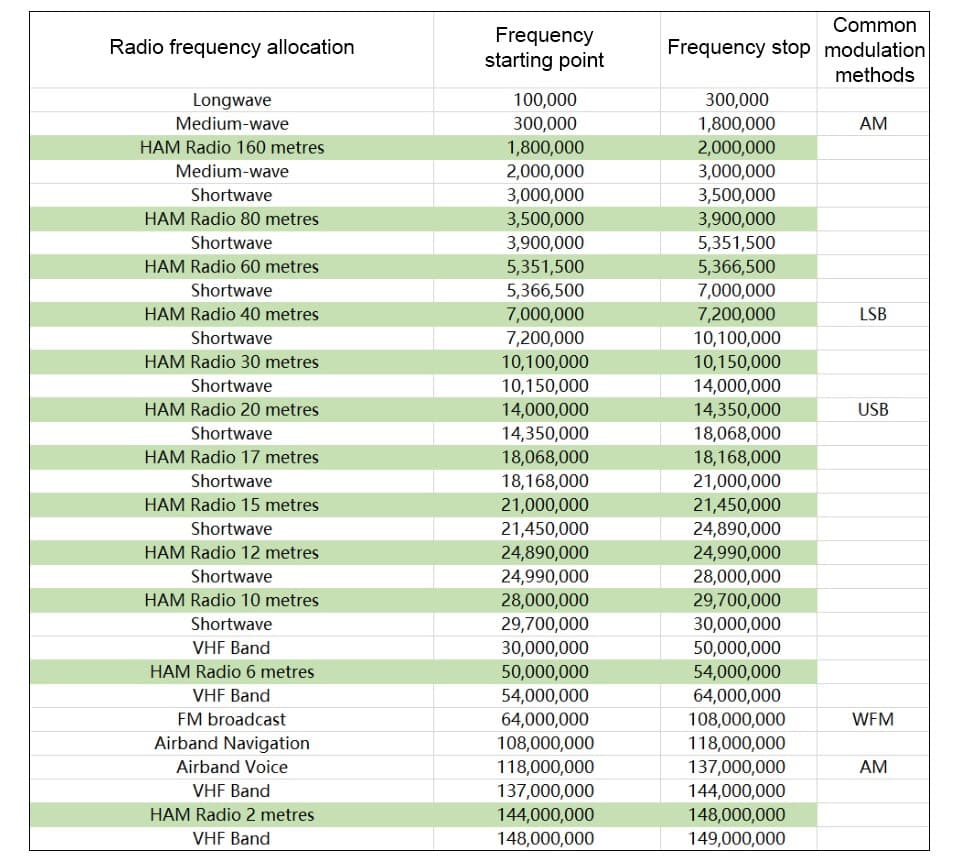Click the HAM Radio 10 metres cell
The image size is (958, 863).
(x=232, y=600)
